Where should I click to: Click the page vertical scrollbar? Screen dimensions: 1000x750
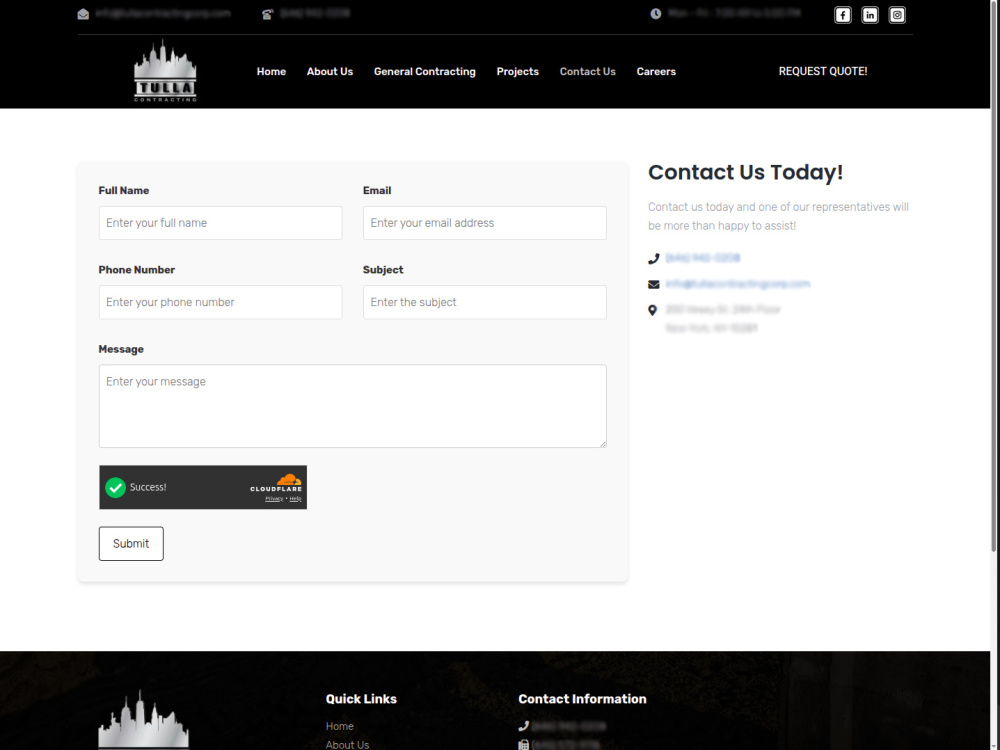point(995,276)
